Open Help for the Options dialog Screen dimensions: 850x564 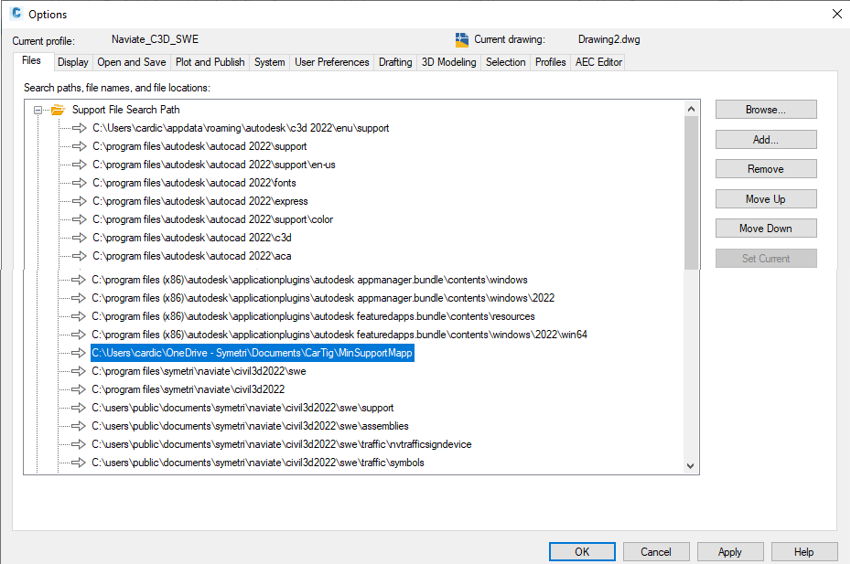(804, 552)
